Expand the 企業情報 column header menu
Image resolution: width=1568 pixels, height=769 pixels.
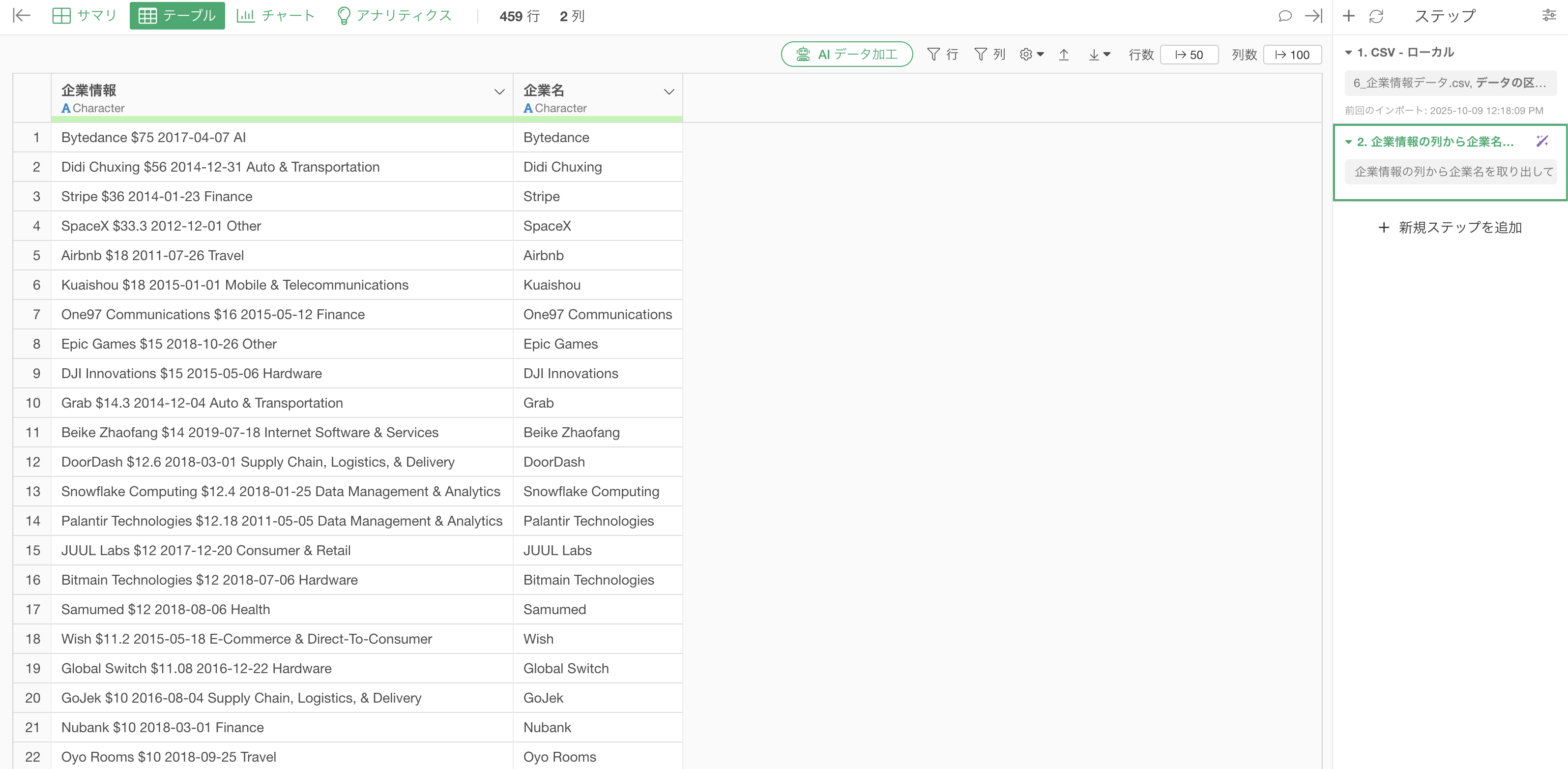tap(499, 92)
